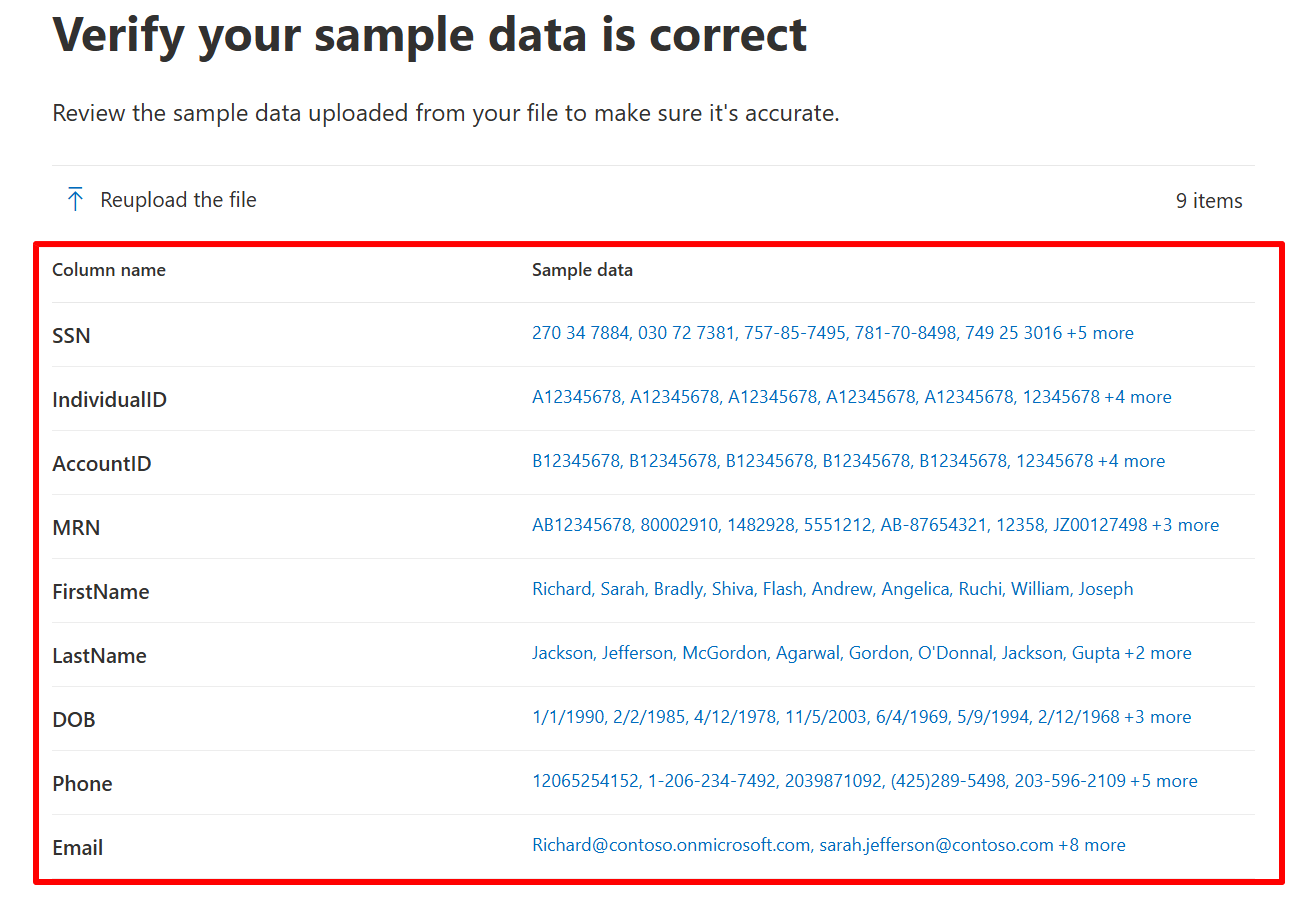Viewport: 1302px width, 904px height.
Task: Select the FirstName sample data list
Action: (832, 588)
